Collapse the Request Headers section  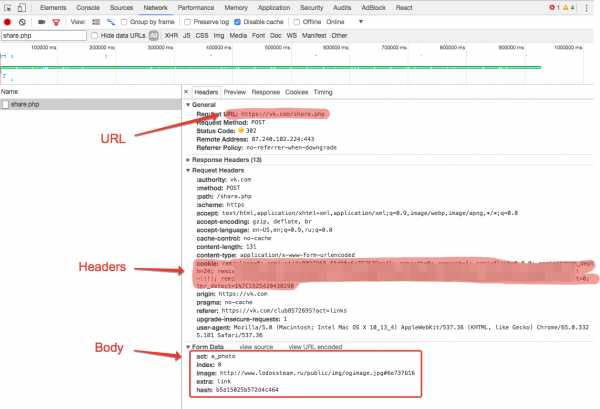pyautogui.click(x=188, y=170)
